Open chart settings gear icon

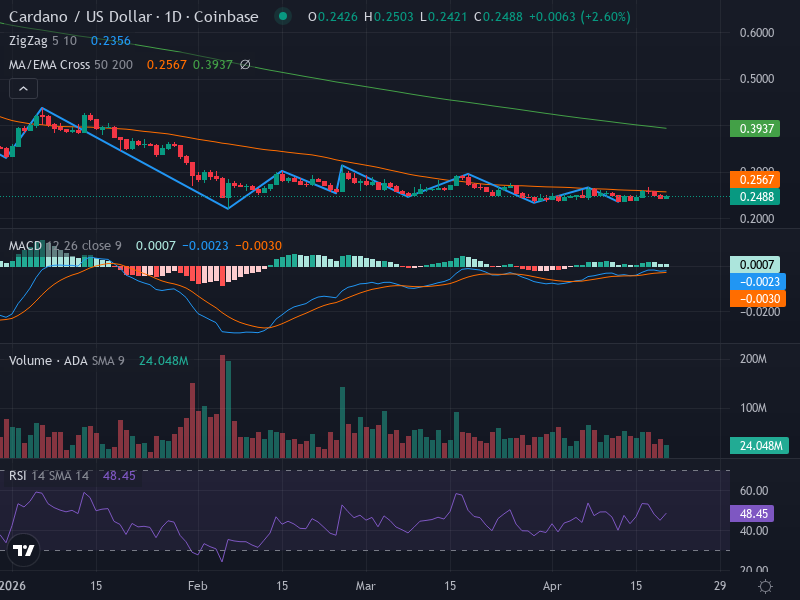click(x=765, y=586)
